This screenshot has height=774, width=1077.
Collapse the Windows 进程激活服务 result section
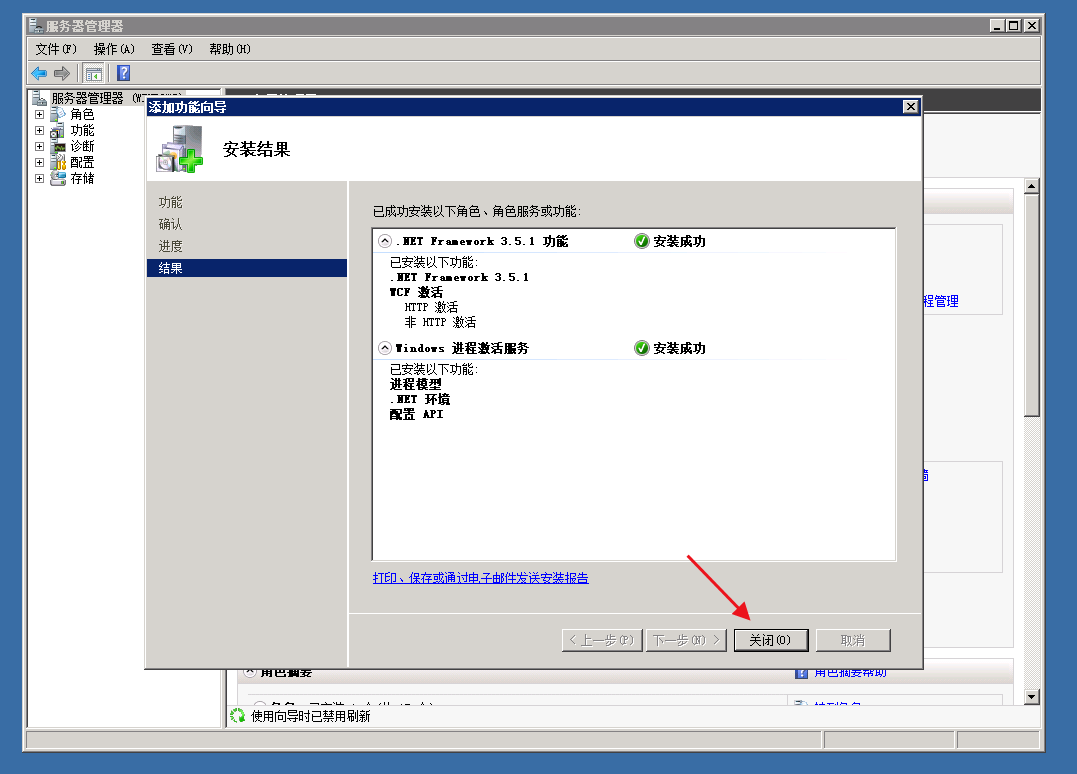click(x=385, y=348)
